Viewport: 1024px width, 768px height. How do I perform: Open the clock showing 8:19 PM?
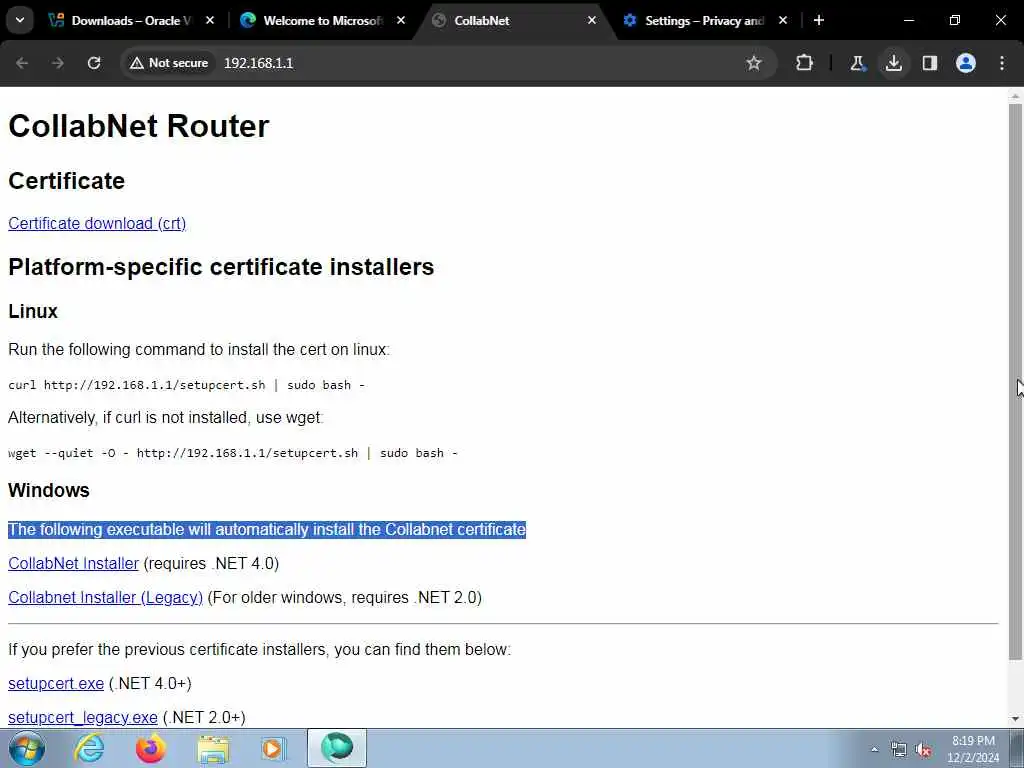click(973, 749)
